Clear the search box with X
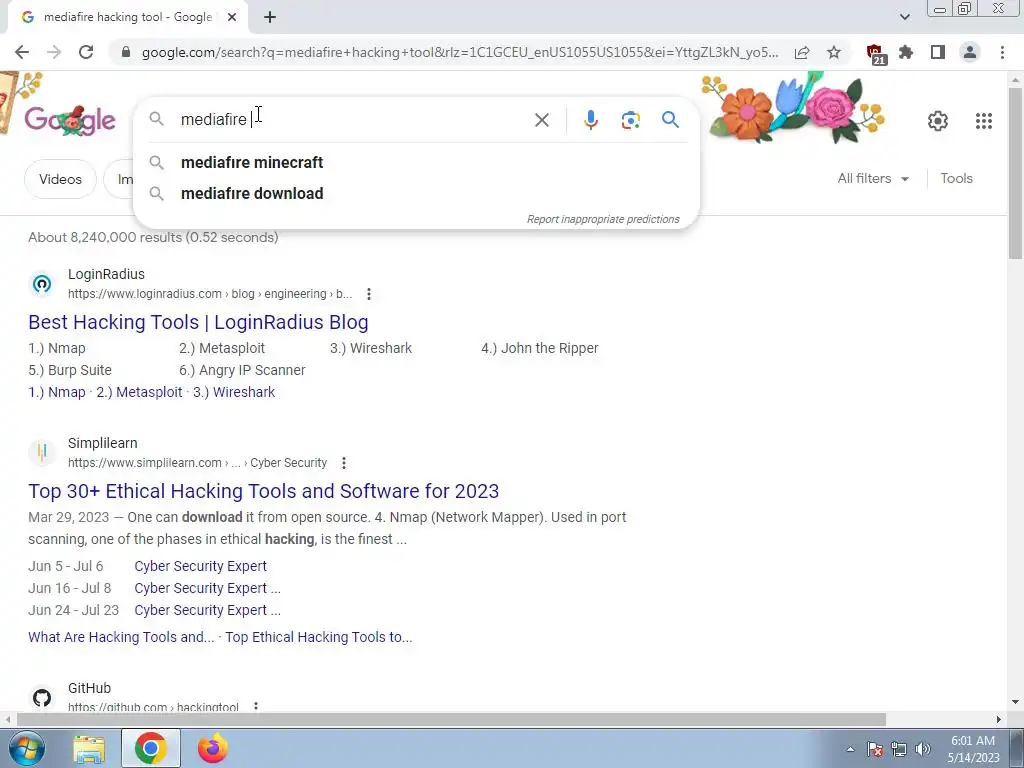This screenshot has height=768, width=1024. coord(541,120)
